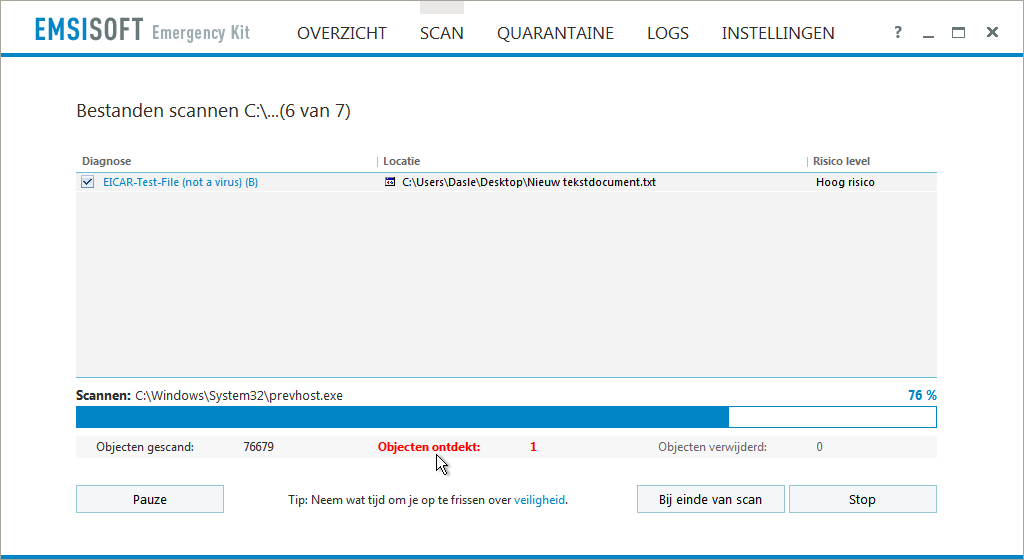Image resolution: width=1024 pixels, height=560 pixels.
Task: Click the file type icon next to Nieuw tekstdocument.txt
Action: [x=390, y=182]
